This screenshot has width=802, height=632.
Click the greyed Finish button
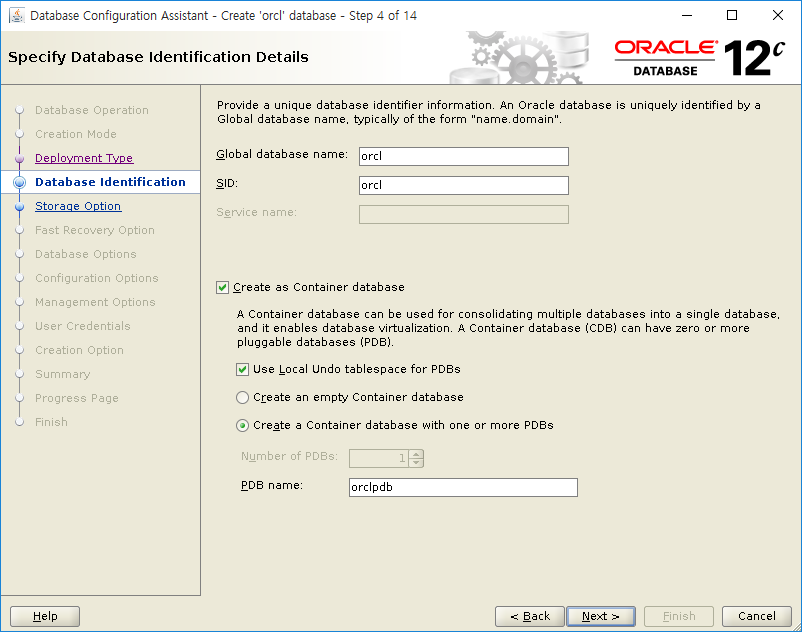(679, 616)
